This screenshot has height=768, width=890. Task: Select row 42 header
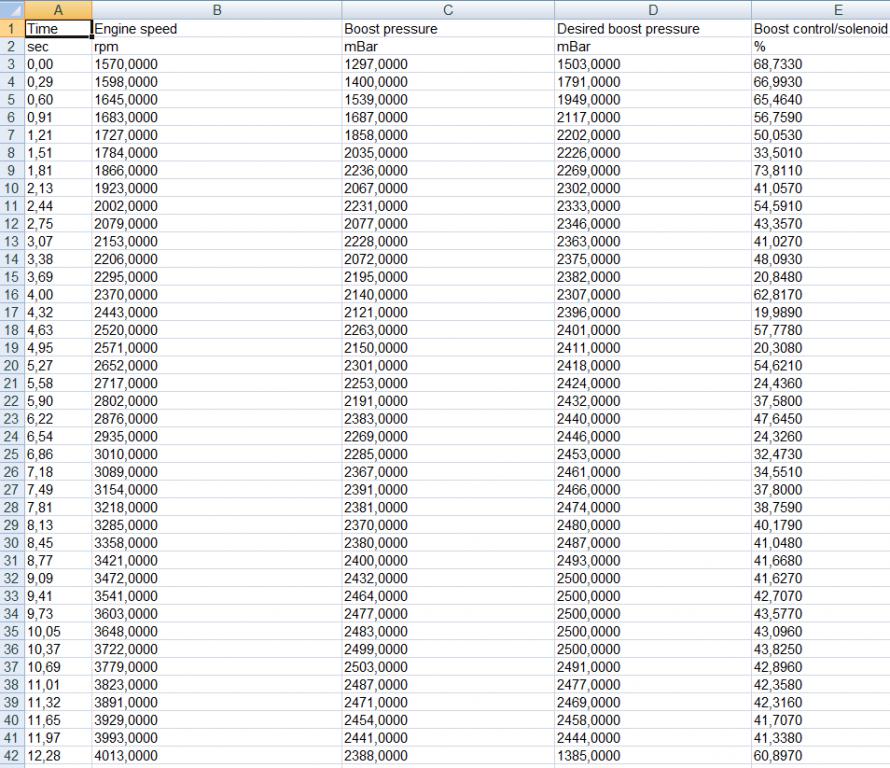pyautogui.click(x=11, y=756)
